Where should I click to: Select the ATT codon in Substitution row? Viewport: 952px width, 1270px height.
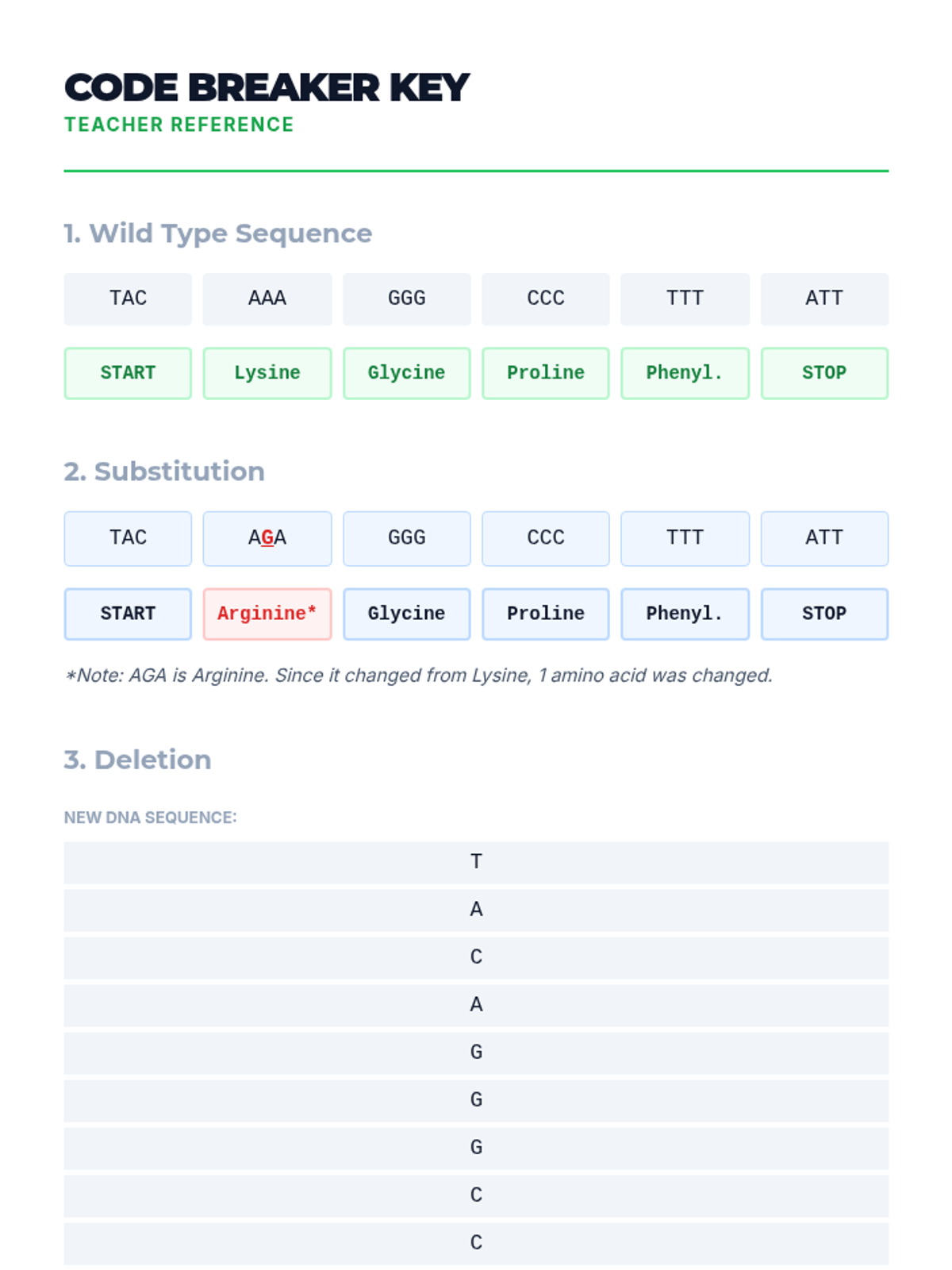click(x=824, y=538)
